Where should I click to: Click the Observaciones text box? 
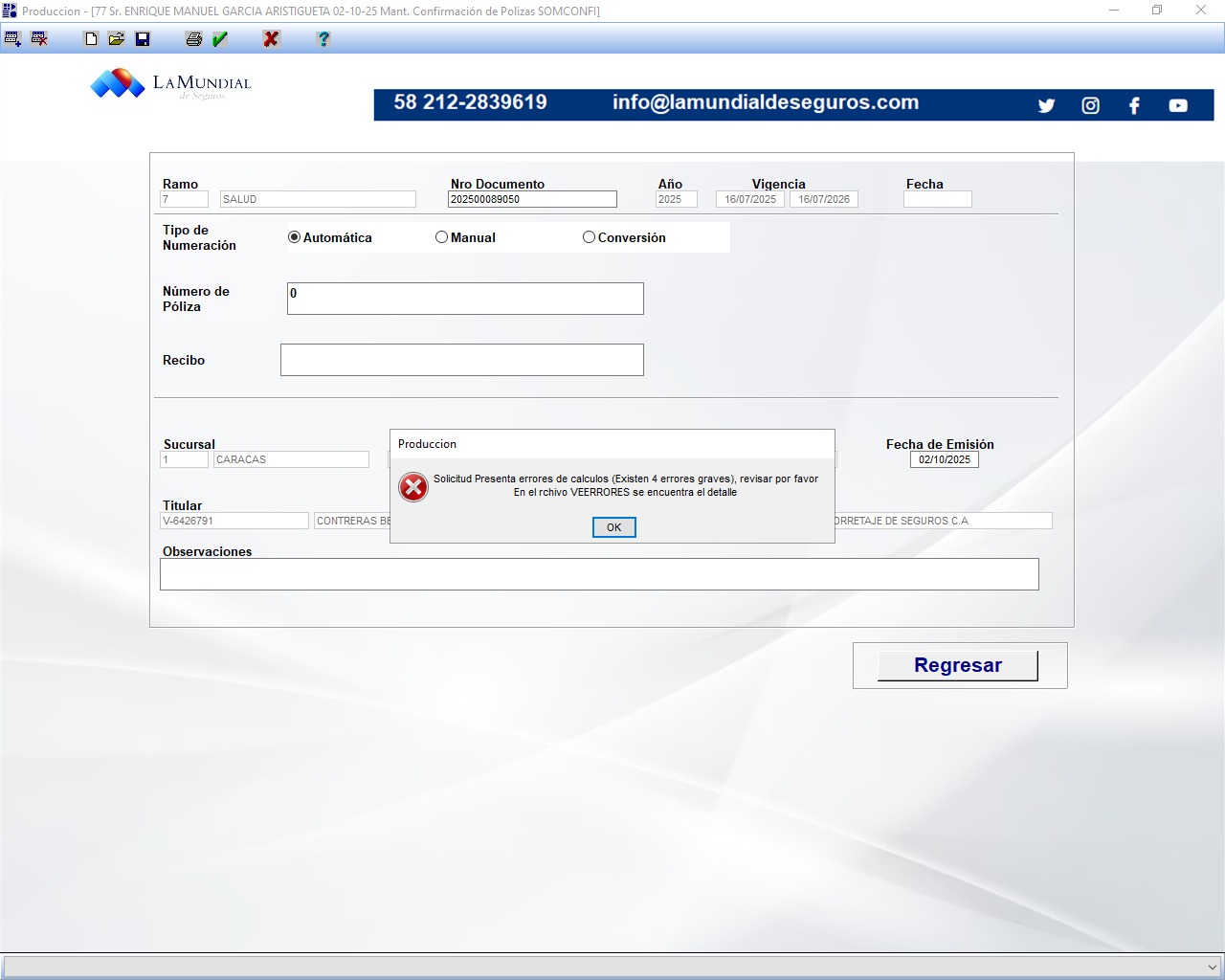tap(599, 574)
